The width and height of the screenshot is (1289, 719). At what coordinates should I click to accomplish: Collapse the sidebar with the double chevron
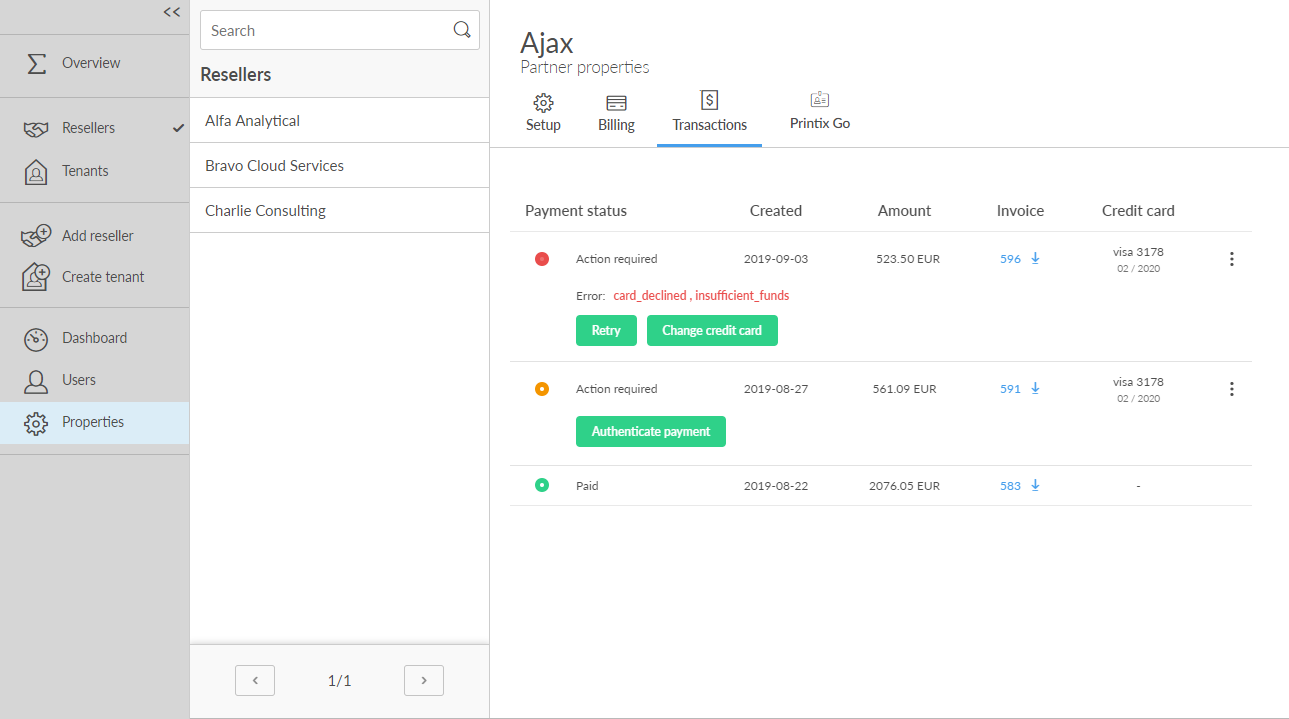click(172, 12)
